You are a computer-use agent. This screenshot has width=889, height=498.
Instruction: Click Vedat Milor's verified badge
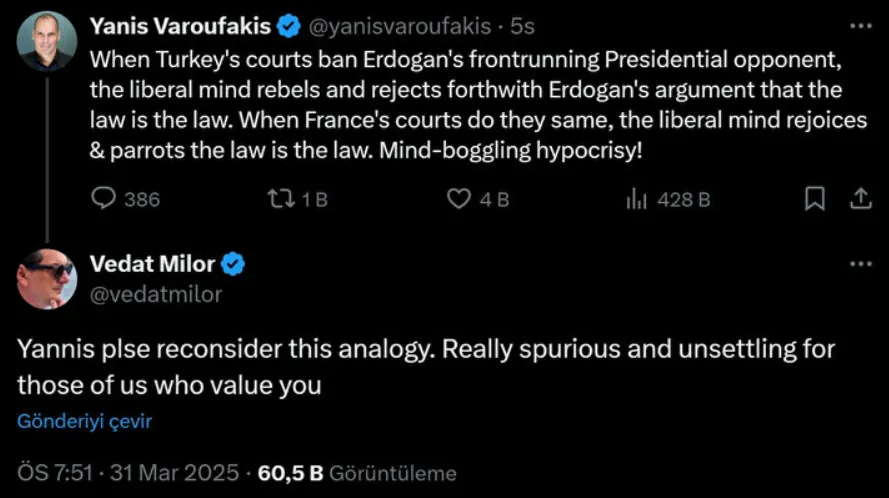coord(233,265)
